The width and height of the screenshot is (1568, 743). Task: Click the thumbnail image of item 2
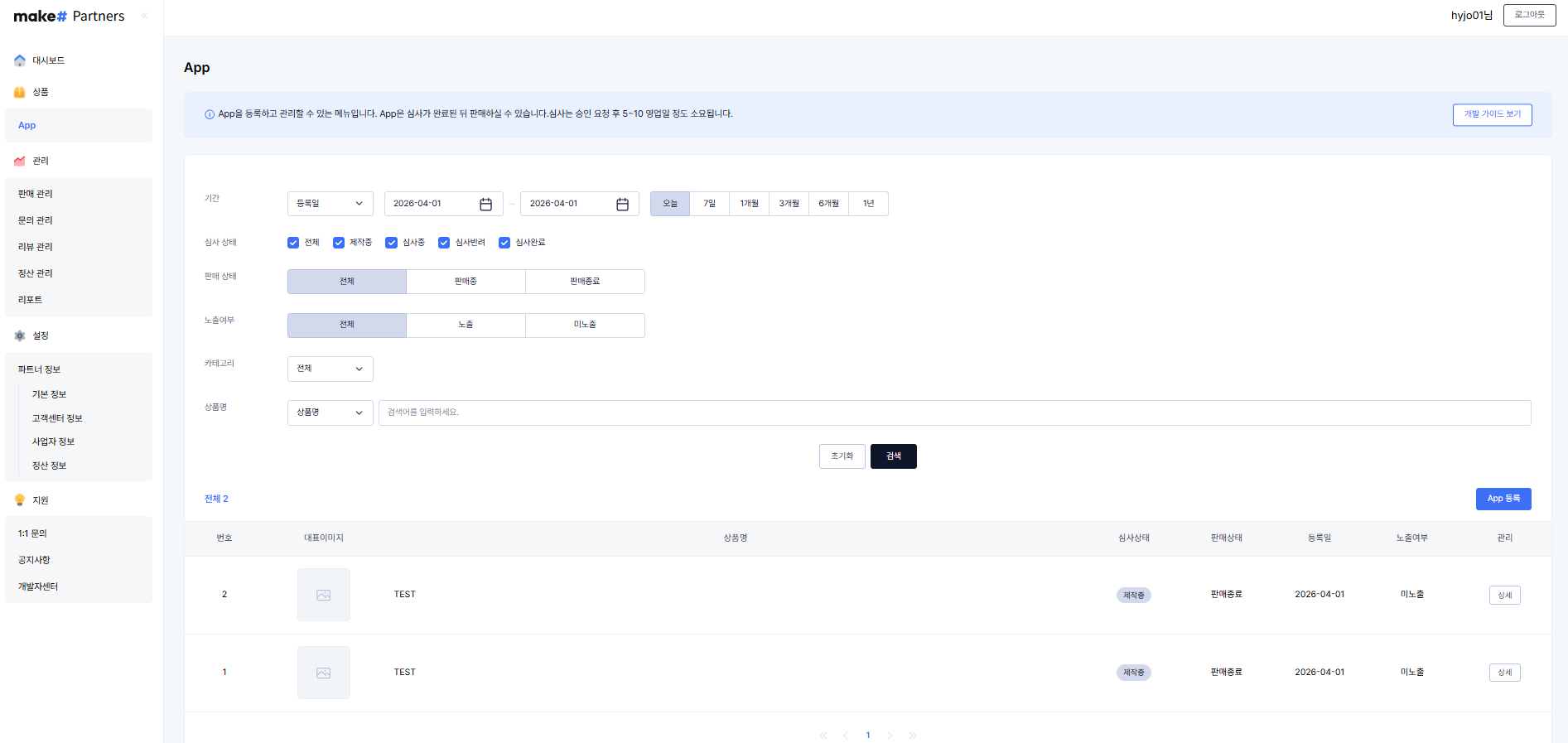[x=324, y=595]
